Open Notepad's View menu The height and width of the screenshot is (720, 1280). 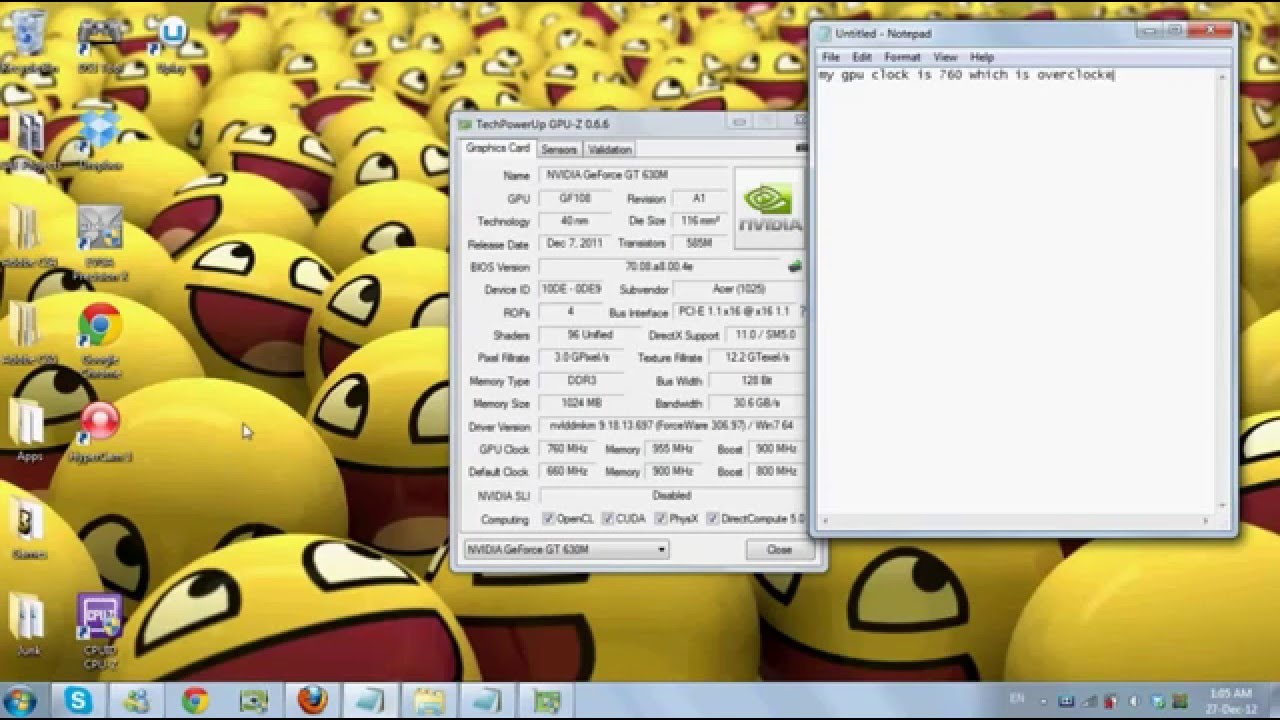[945, 57]
